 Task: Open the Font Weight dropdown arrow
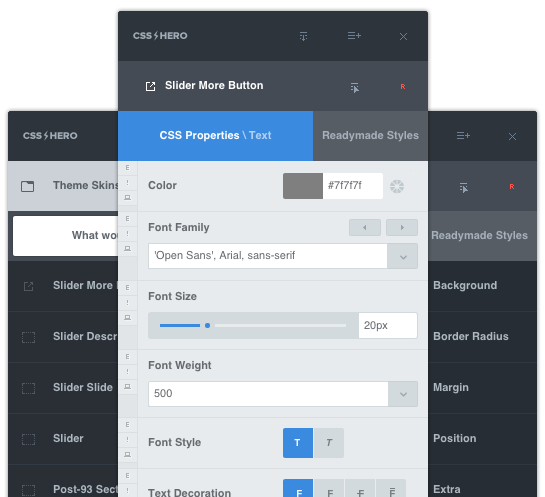[x=403, y=394]
